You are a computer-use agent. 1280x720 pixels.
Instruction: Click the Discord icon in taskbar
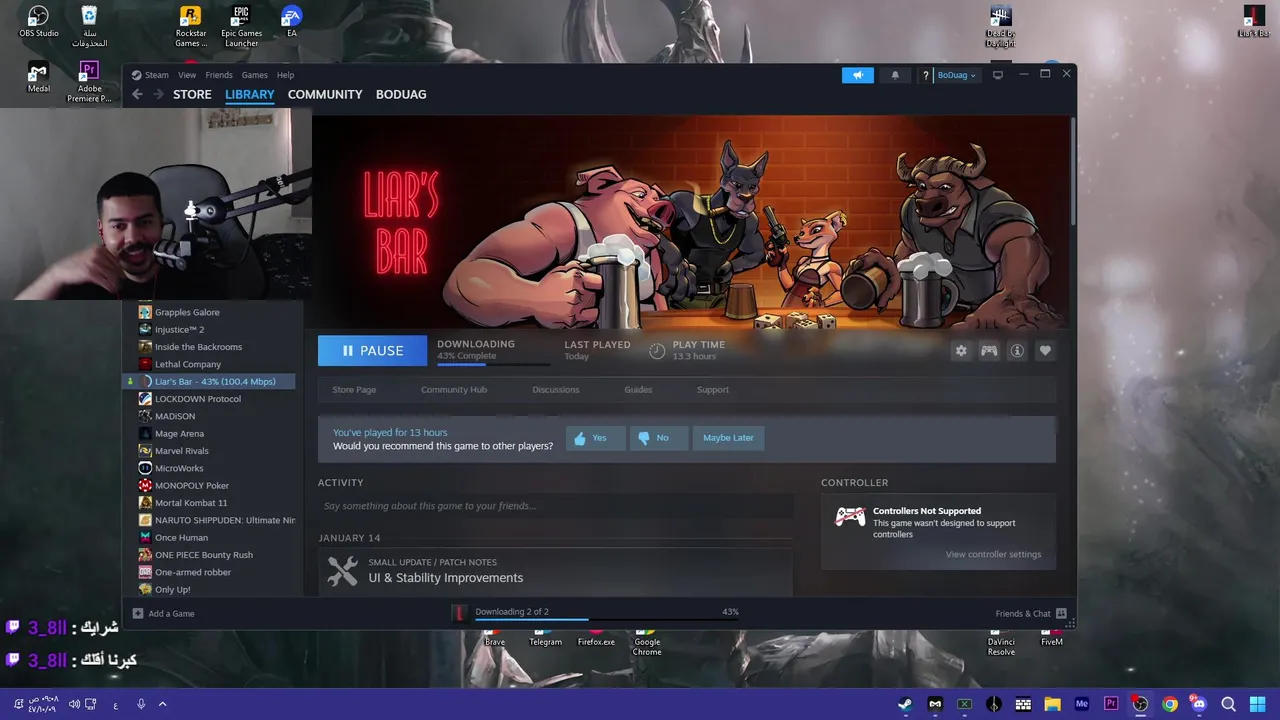coord(1199,704)
